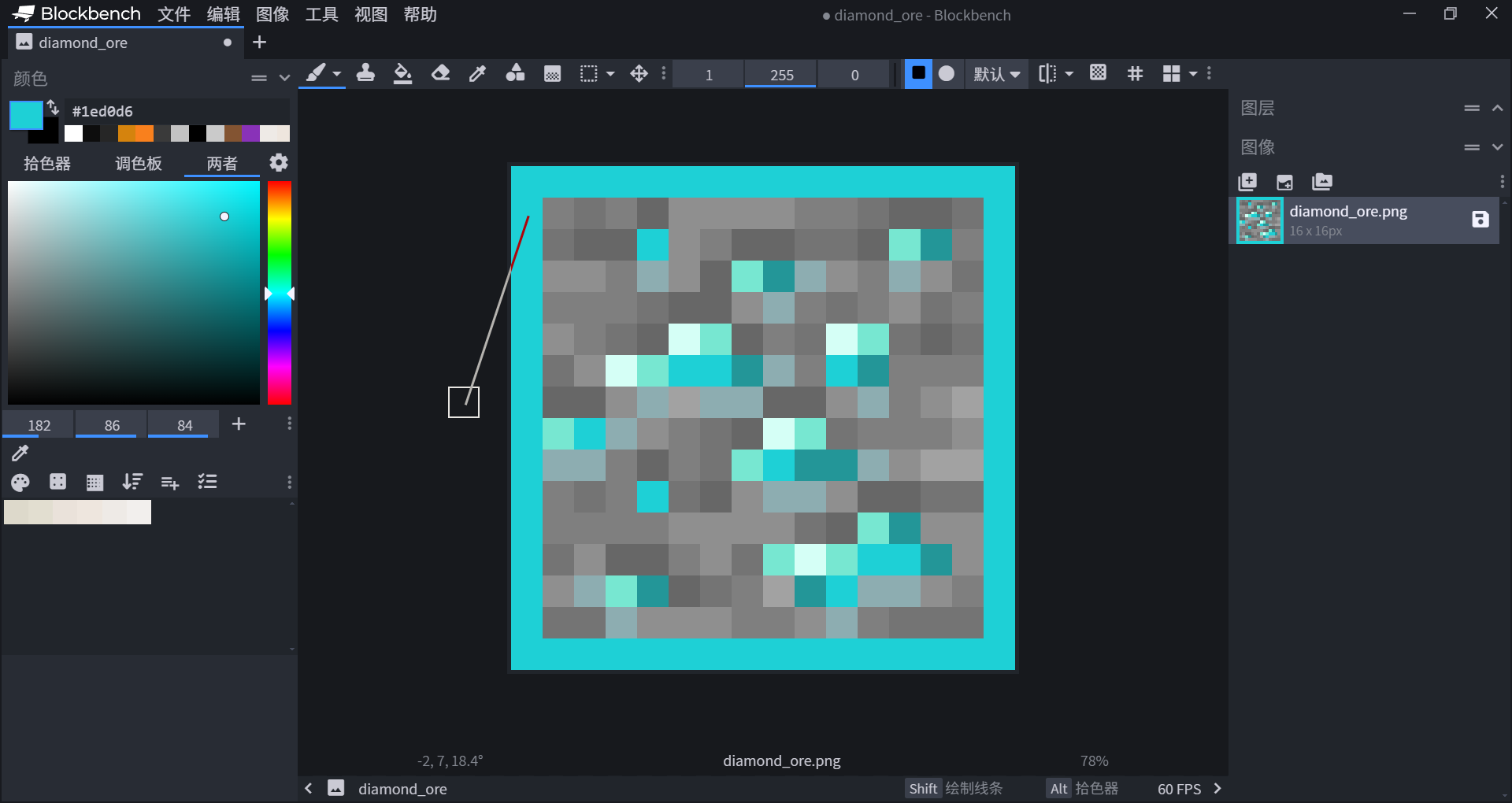Click the sort palette icon
This screenshot has width=1512, height=803.
[132, 482]
